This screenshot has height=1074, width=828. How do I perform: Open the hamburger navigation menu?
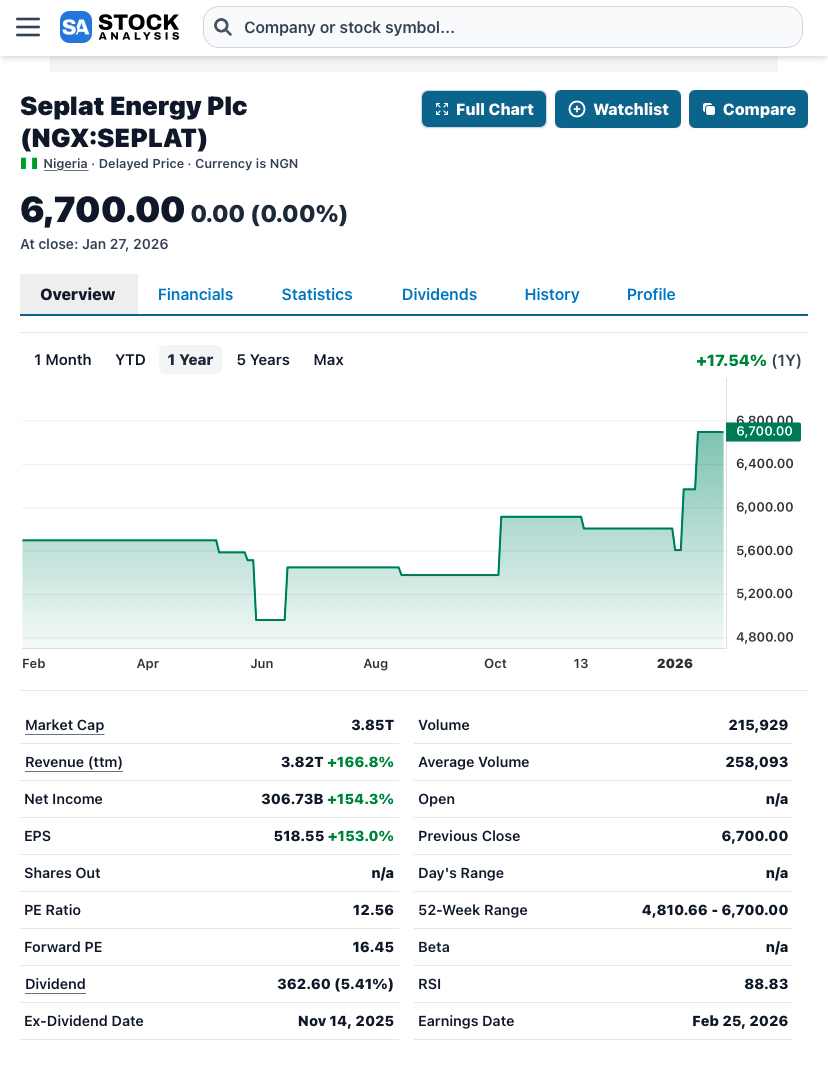click(28, 27)
